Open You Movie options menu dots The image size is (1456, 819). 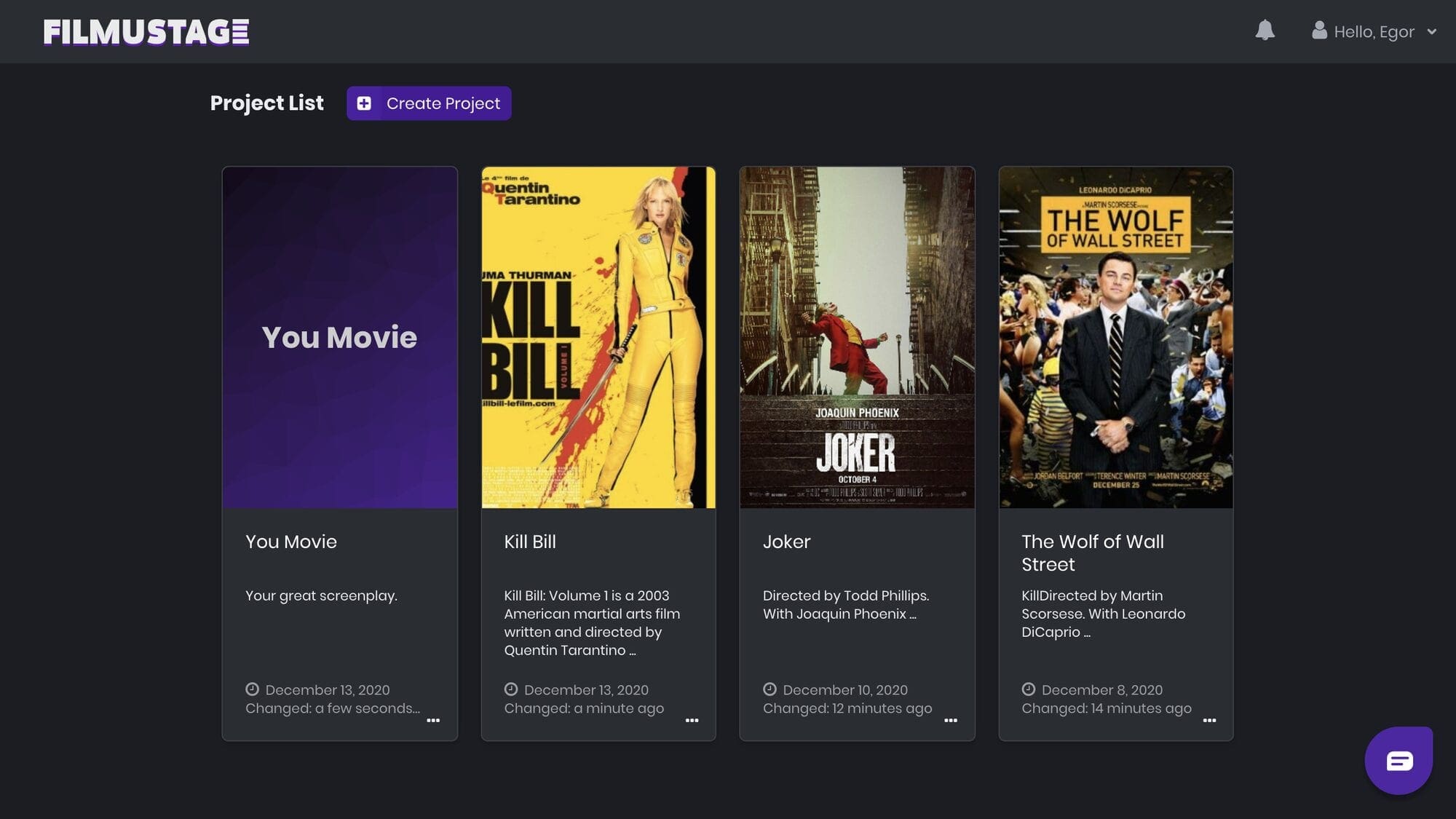[433, 720]
